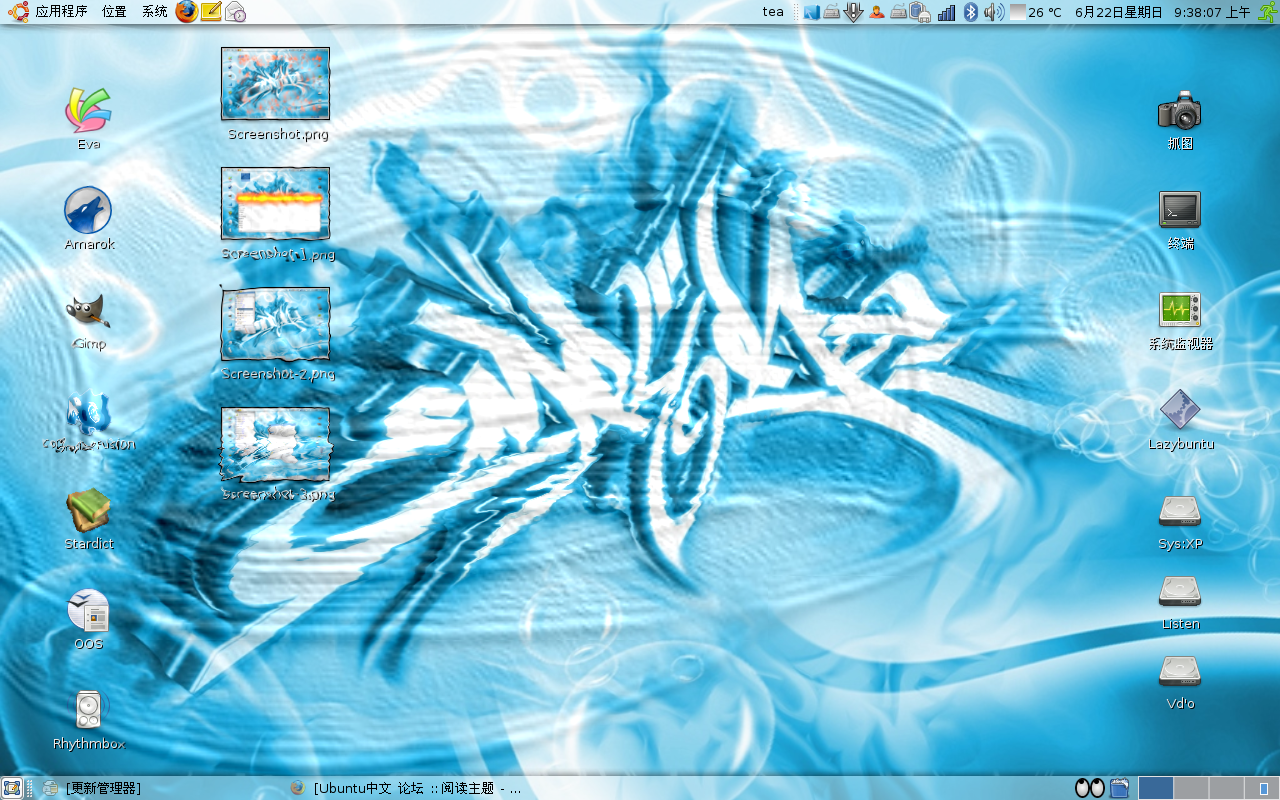Open the clock launcher beside the notes icon
The height and width of the screenshot is (800, 1280).
[235, 12]
